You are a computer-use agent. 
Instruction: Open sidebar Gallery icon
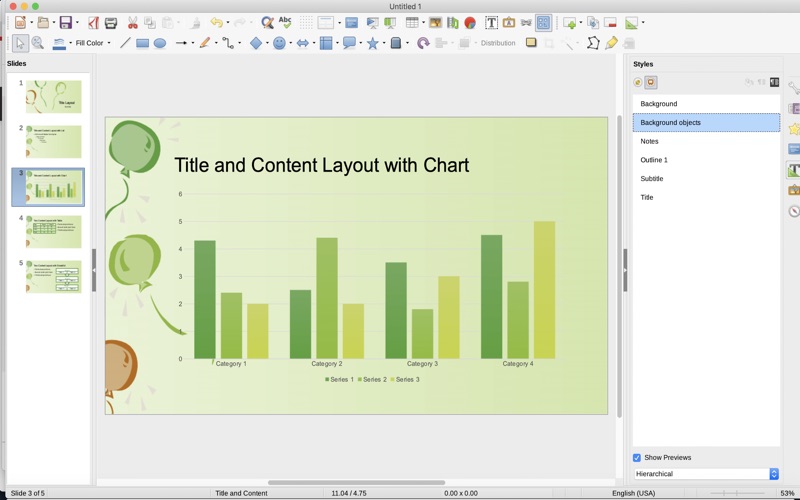794,190
